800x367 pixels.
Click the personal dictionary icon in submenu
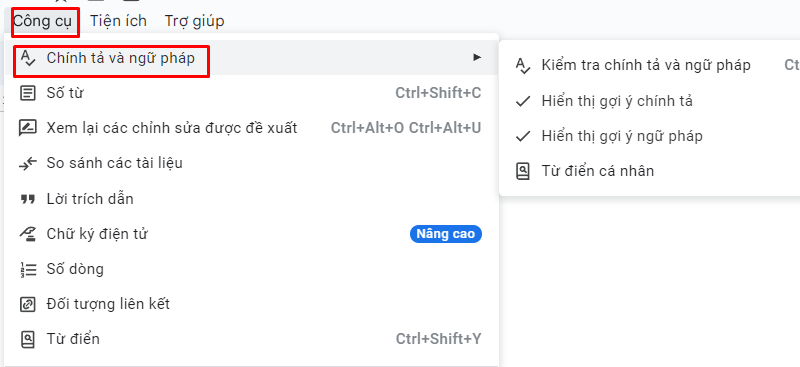click(x=523, y=171)
